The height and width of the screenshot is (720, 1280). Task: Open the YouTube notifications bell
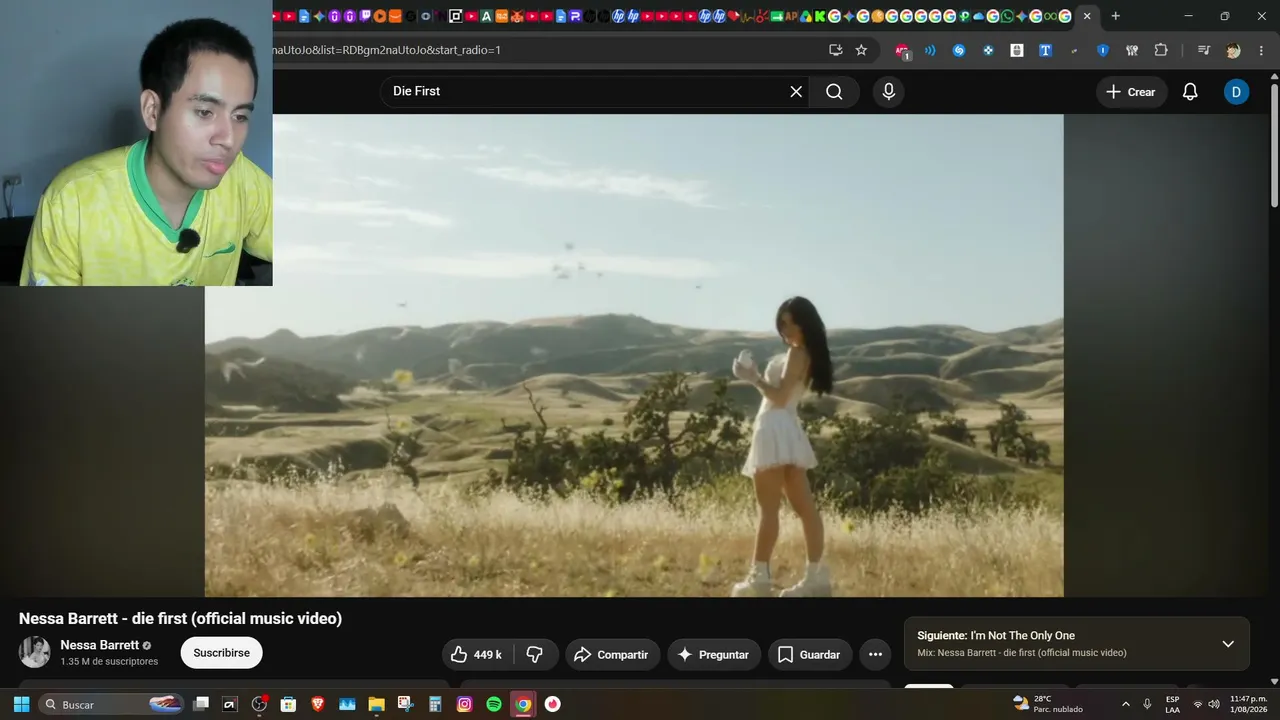pos(1190,92)
